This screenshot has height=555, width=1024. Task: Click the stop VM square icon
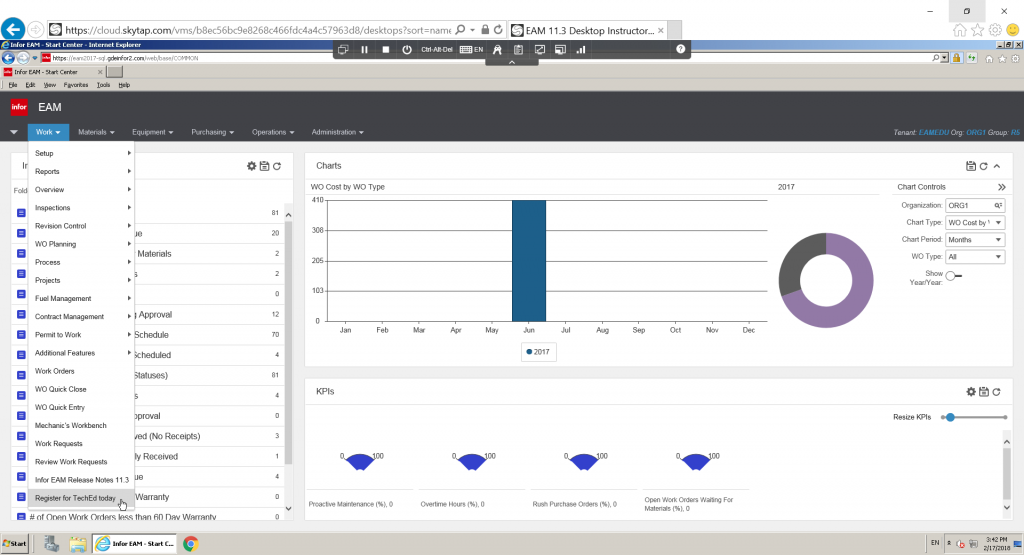pos(386,50)
